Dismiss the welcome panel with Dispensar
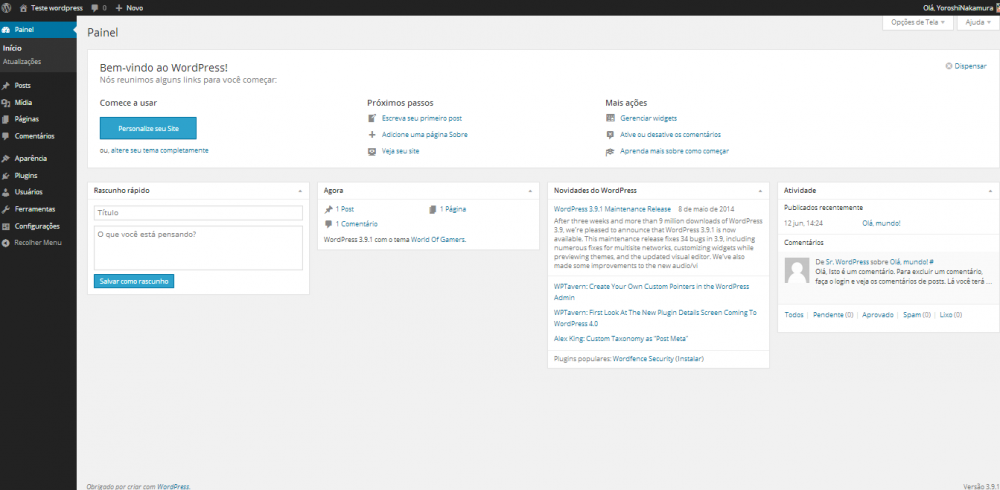Image resolution: width=1000 pixels, height=490 pixels. [965, 66]
